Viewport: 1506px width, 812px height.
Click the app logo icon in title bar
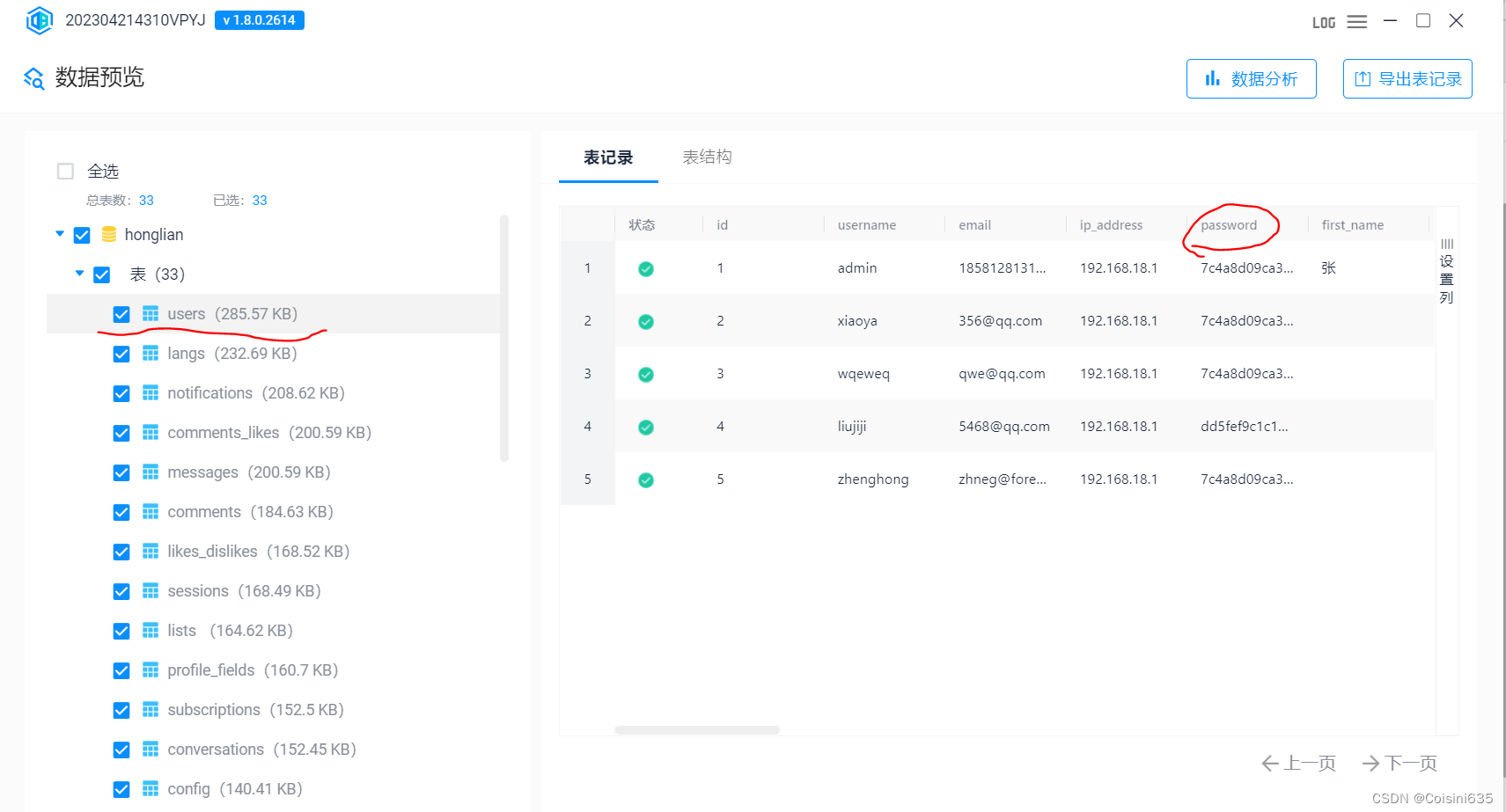pyautogui.click(x=39, y=20)
